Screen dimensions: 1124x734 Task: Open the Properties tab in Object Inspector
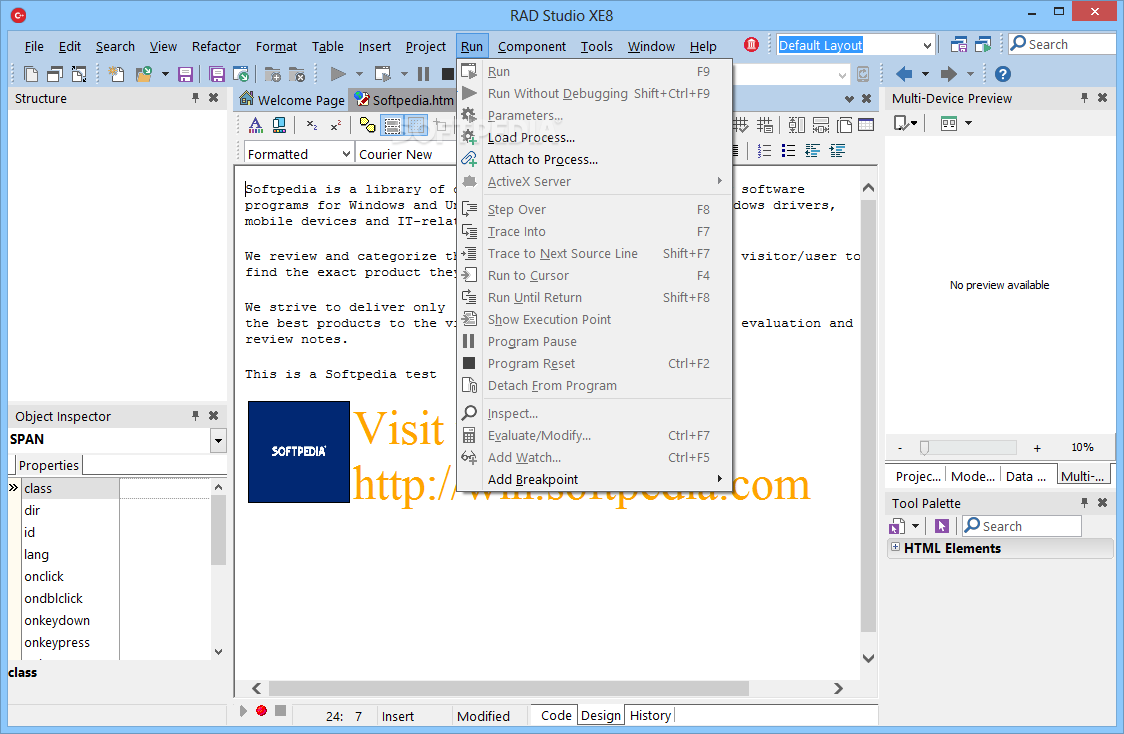click(x=48, y=465)
